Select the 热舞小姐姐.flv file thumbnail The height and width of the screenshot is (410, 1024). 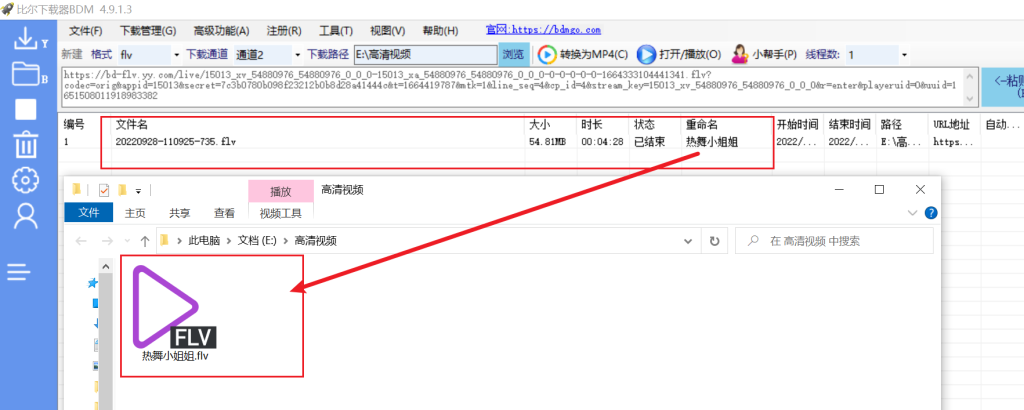tap(175, 312)
